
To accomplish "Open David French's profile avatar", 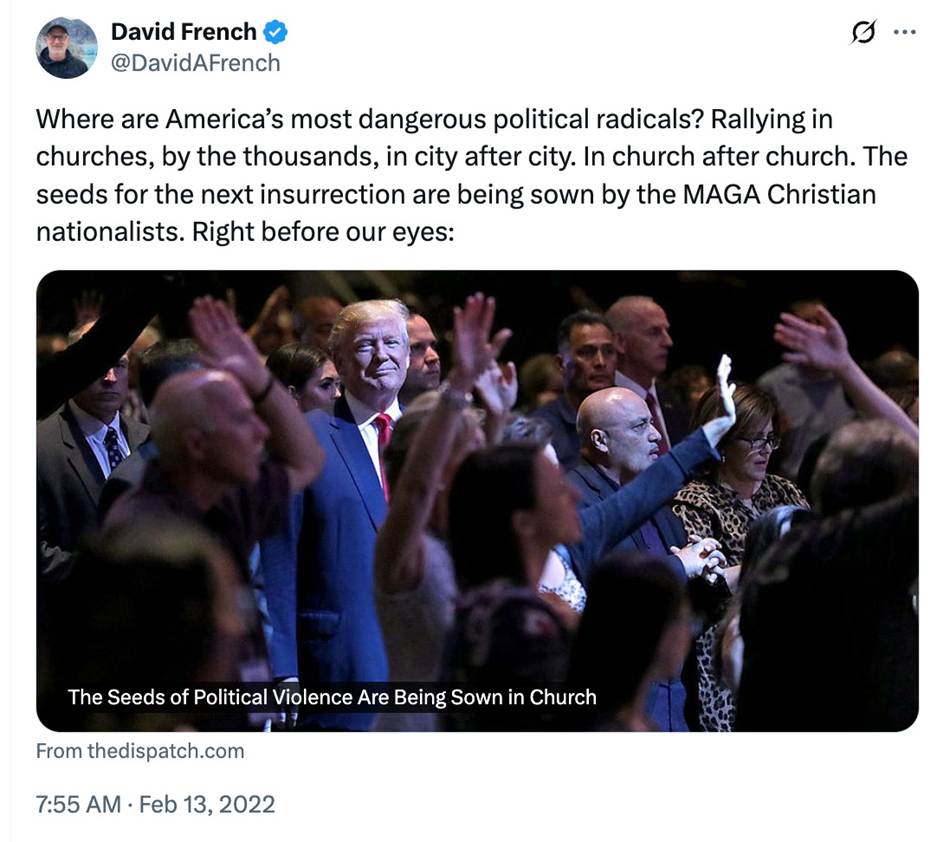I will pyautogui.click(x=67, y=47).
